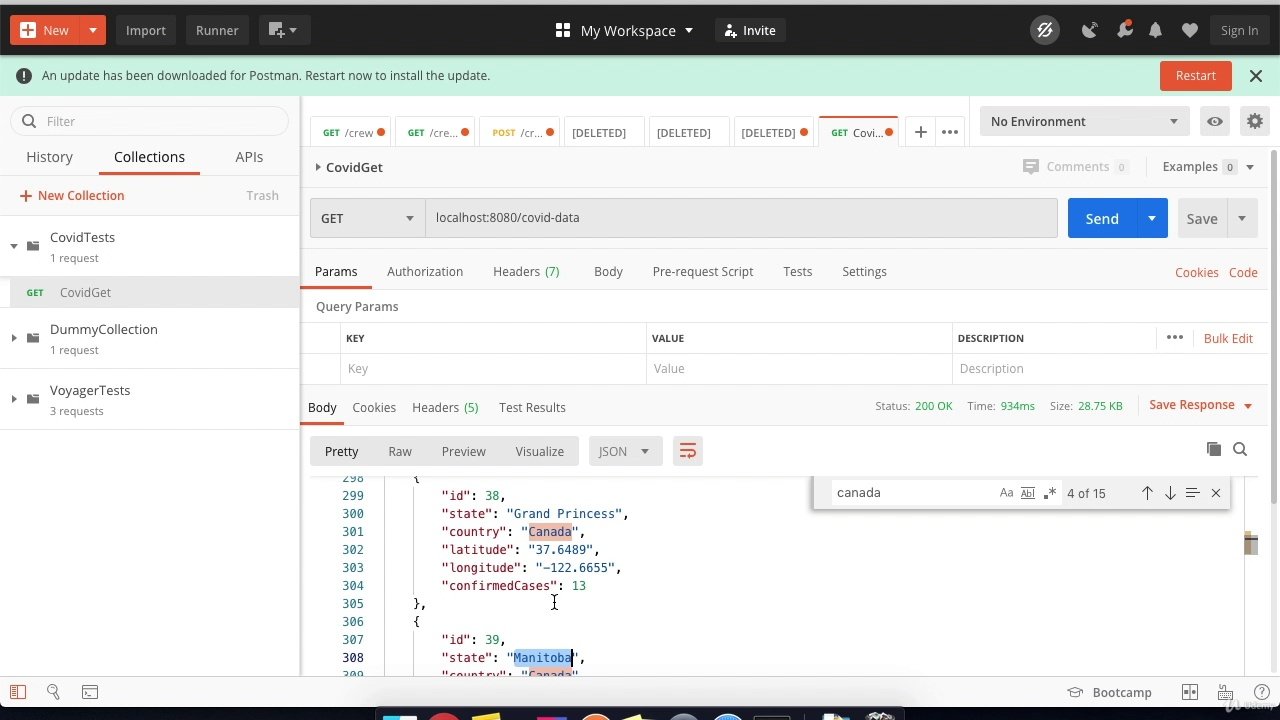Open manage environments gear icon
The height and width of the screenshot is (720, 1280).
point(1254,121)
